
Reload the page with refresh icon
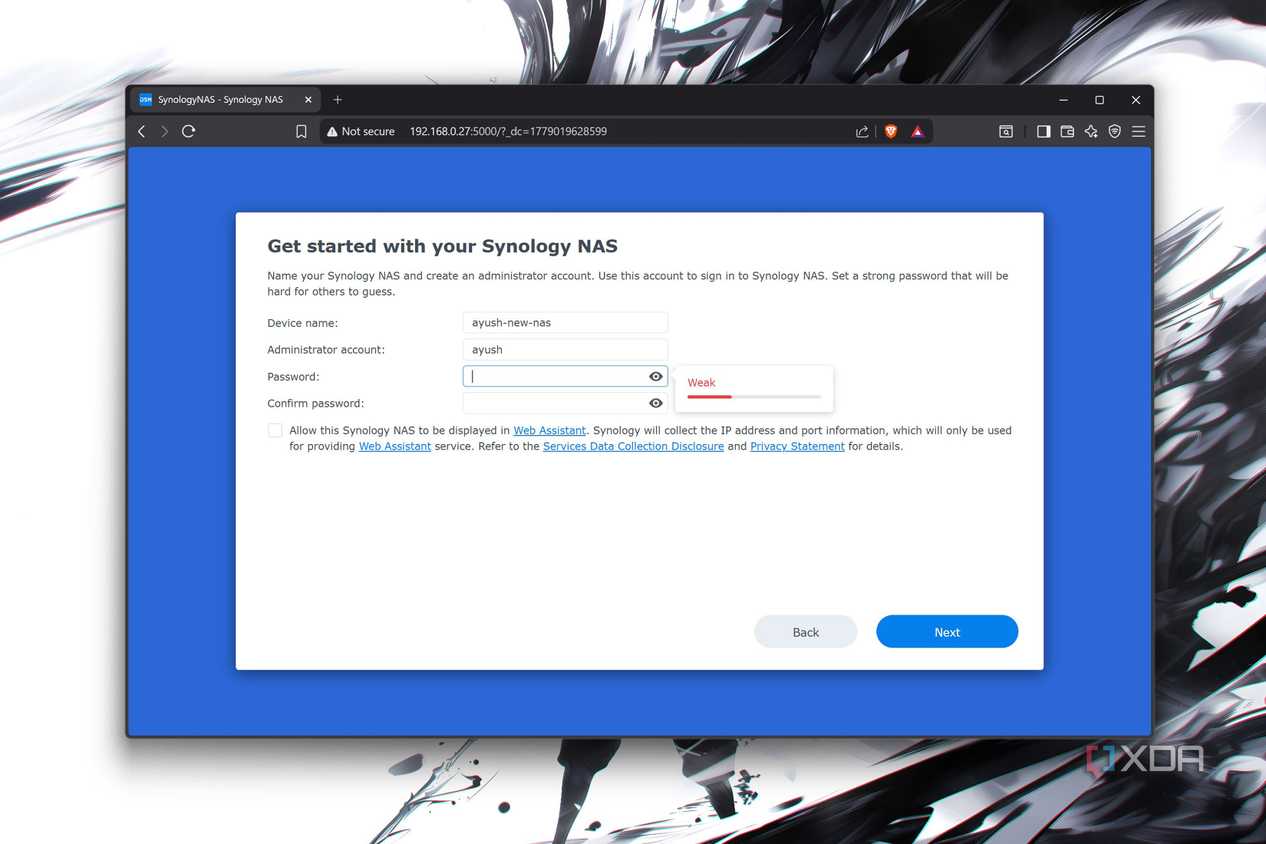pyautogui.click(x=188, y=131)
